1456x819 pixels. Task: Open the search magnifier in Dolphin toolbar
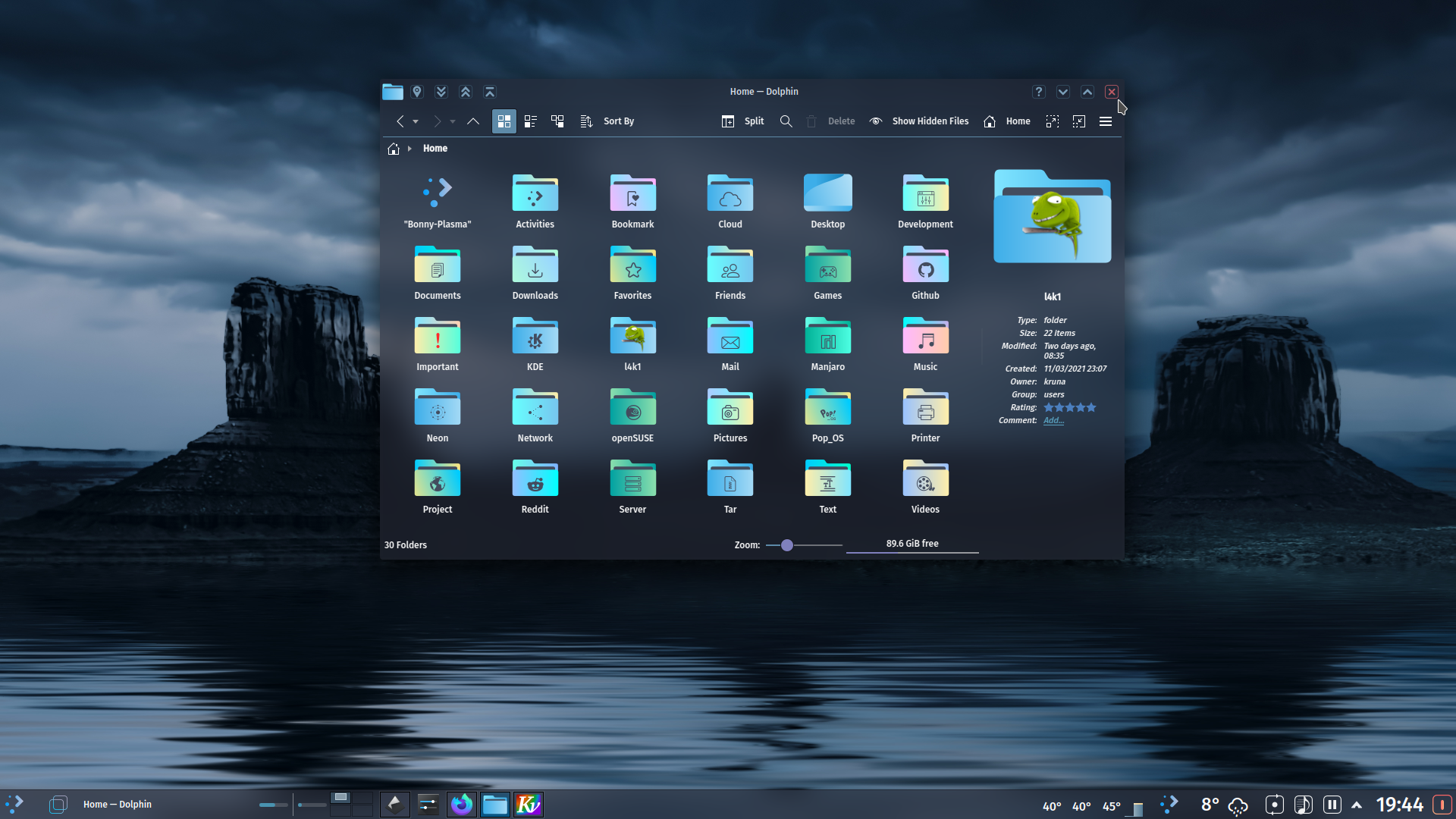tap(786, 121)
